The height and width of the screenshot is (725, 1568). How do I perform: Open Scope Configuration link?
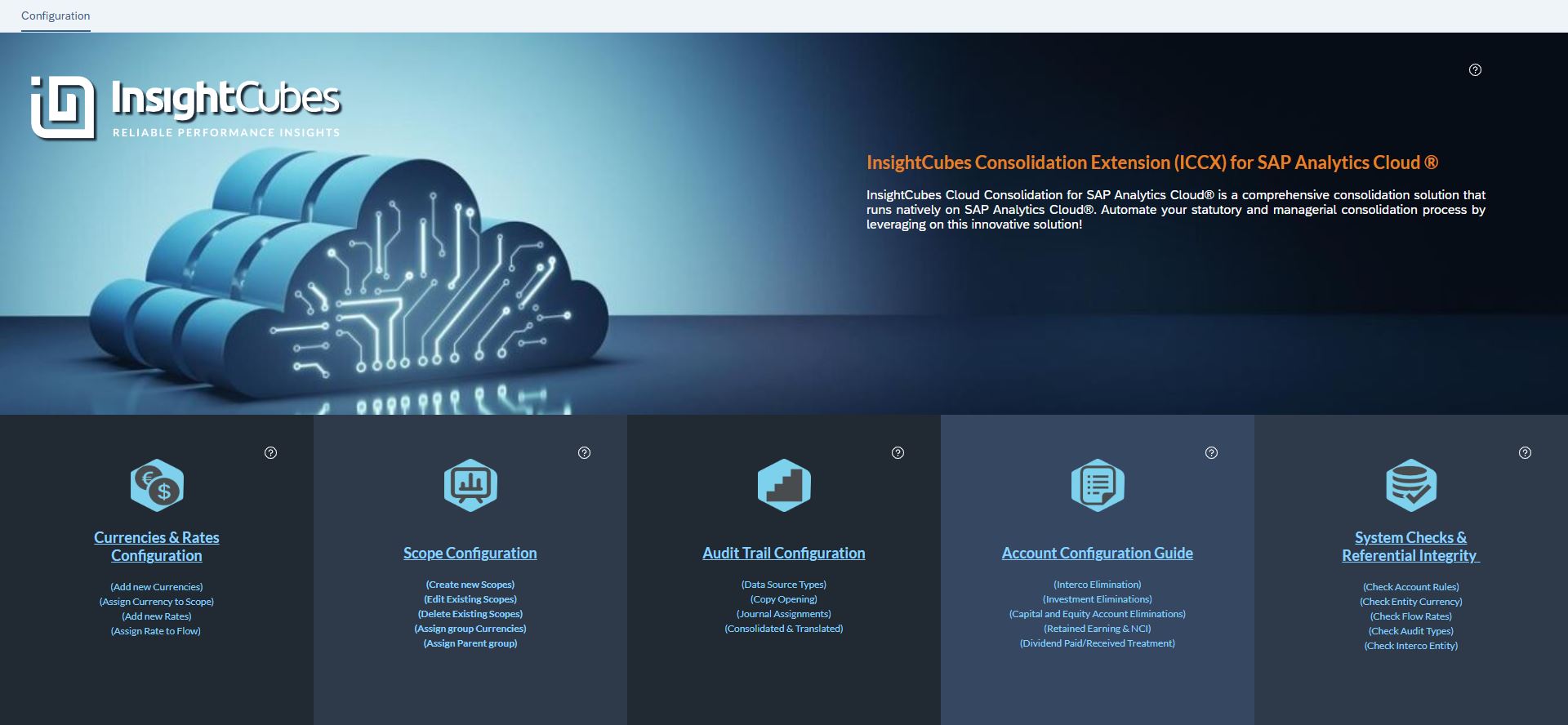(x=470, y=553)
